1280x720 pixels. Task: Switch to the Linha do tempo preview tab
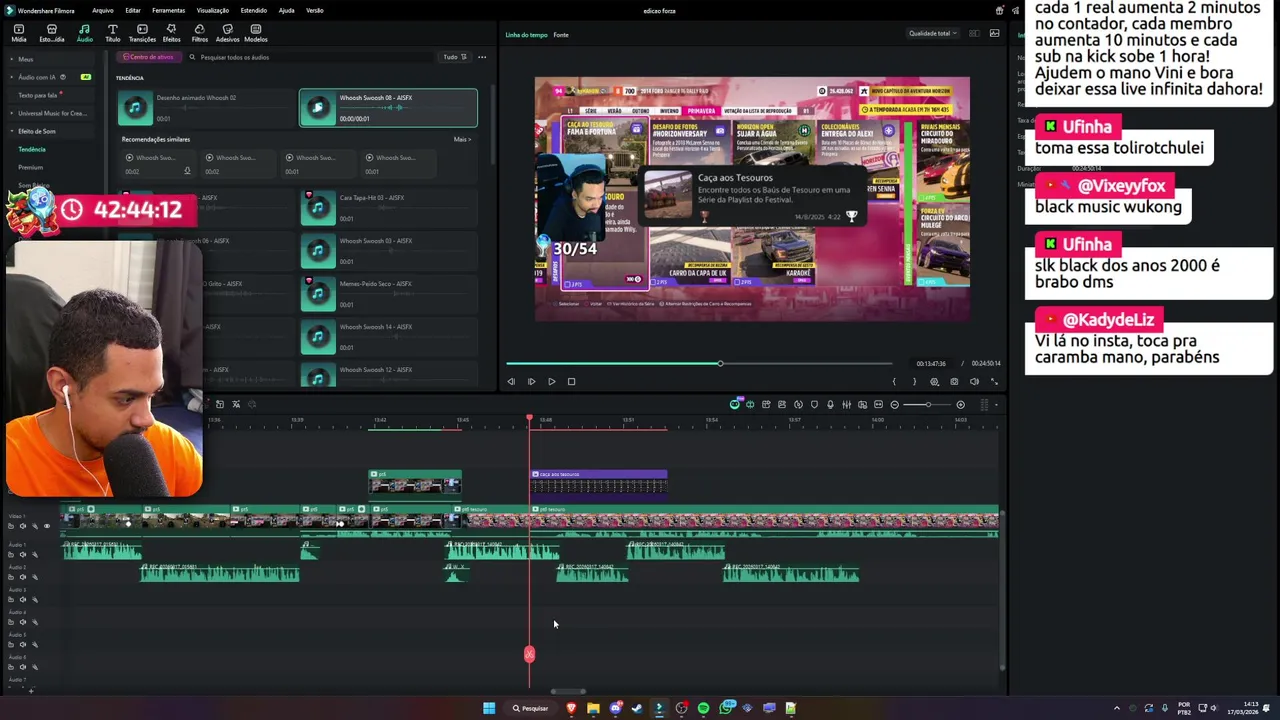tap(526, 35)
